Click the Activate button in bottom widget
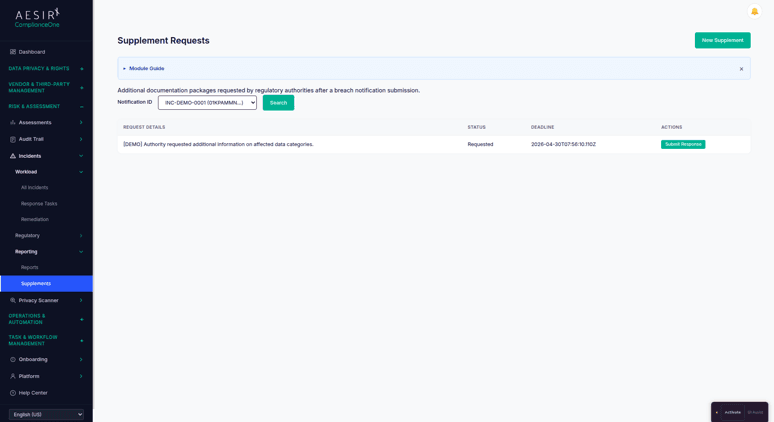 [733, 412]
